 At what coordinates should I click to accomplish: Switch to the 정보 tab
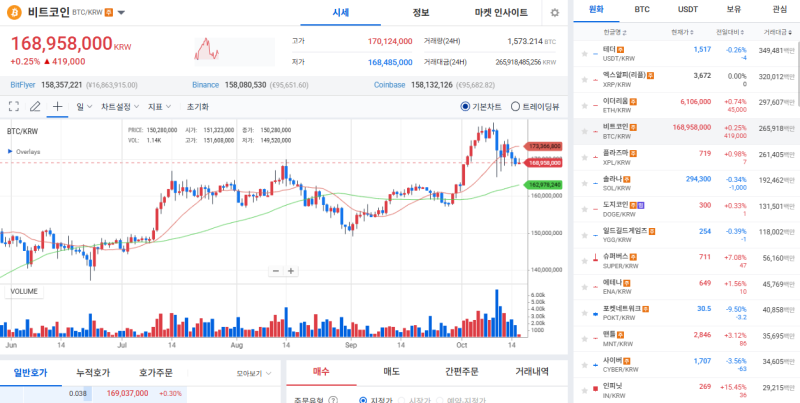pyautogui.click(x=422, y=12)
